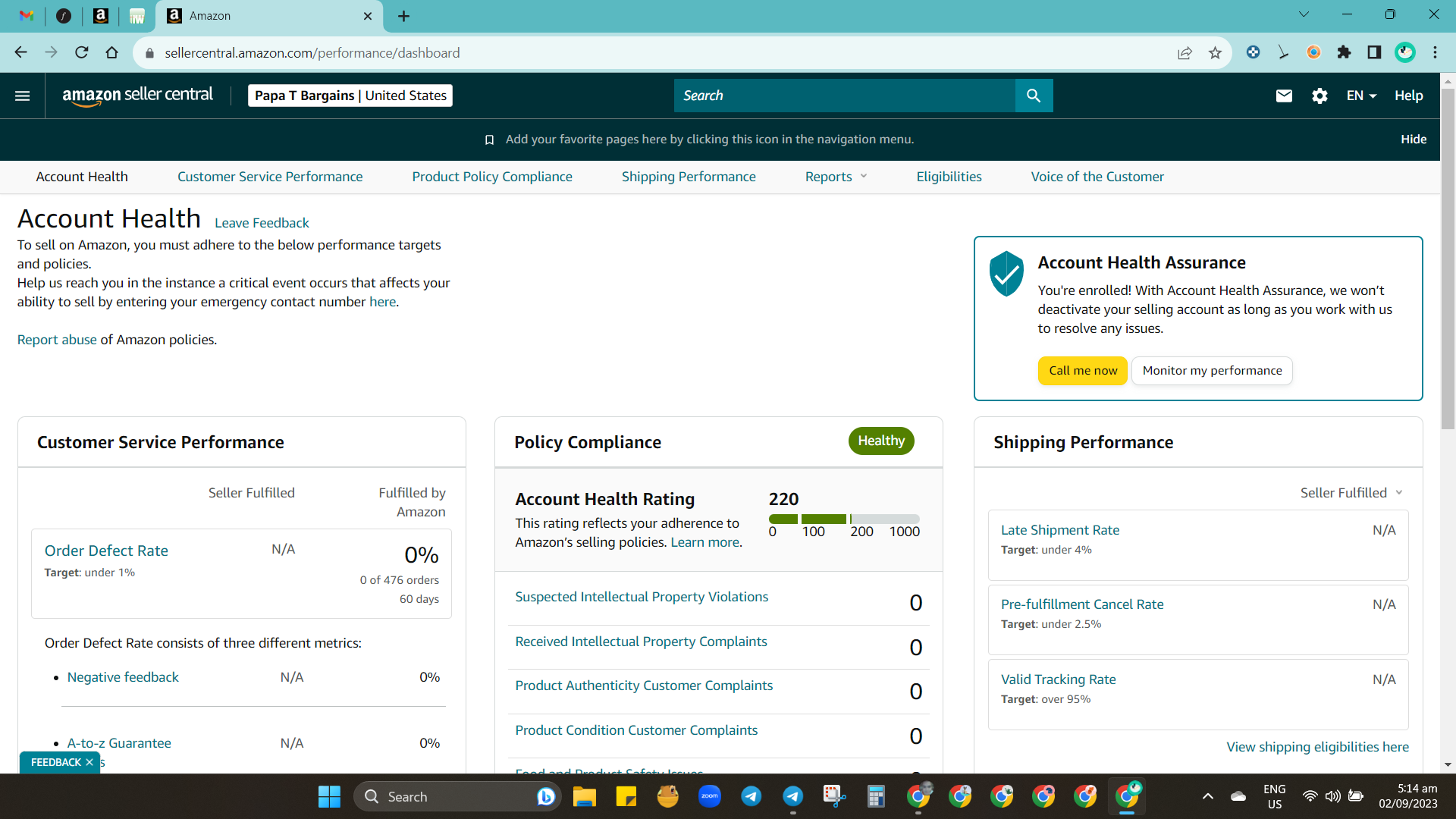Go back using the browser back arrow
Screen dimensions: 1456x819
coord(21,52)
